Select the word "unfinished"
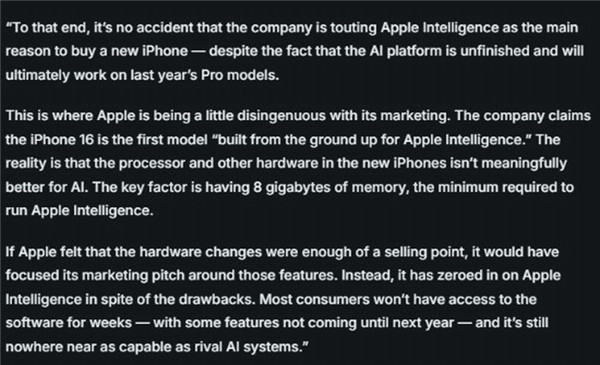This screenshot has width=600, height=365. (495, 51)
